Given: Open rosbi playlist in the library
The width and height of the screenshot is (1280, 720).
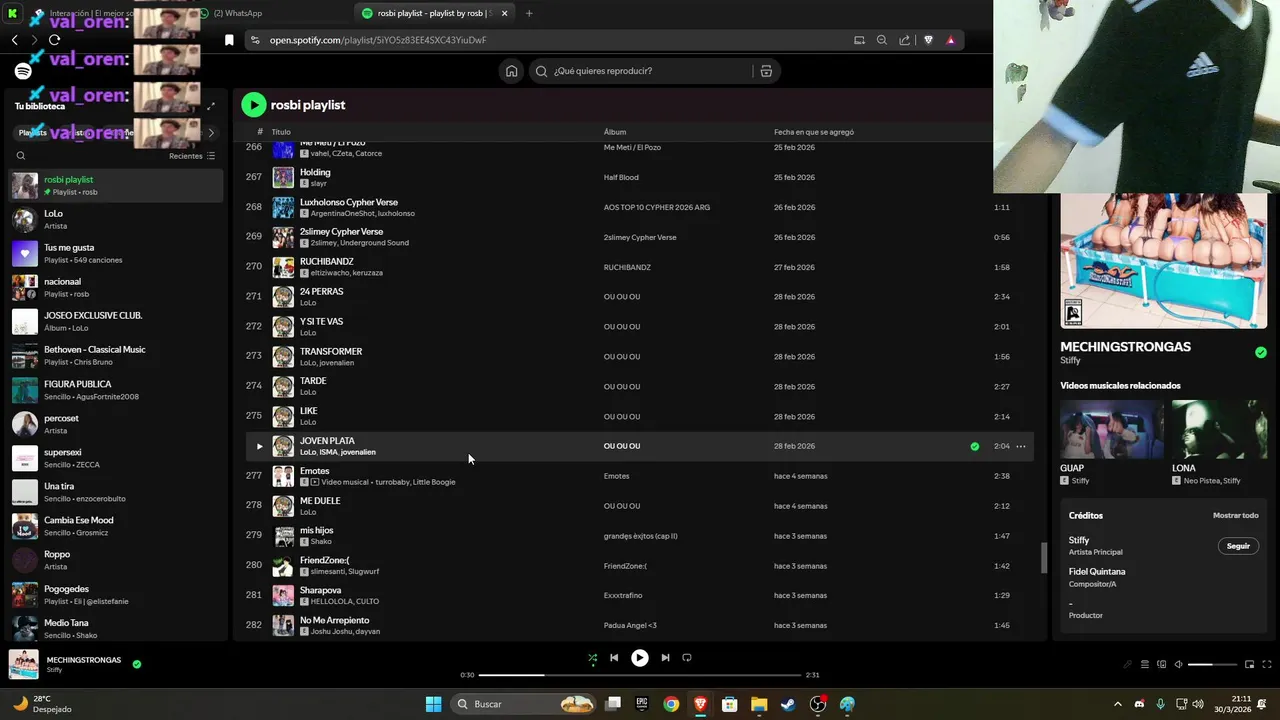Looking at the screenshot, I should point(116,185).
